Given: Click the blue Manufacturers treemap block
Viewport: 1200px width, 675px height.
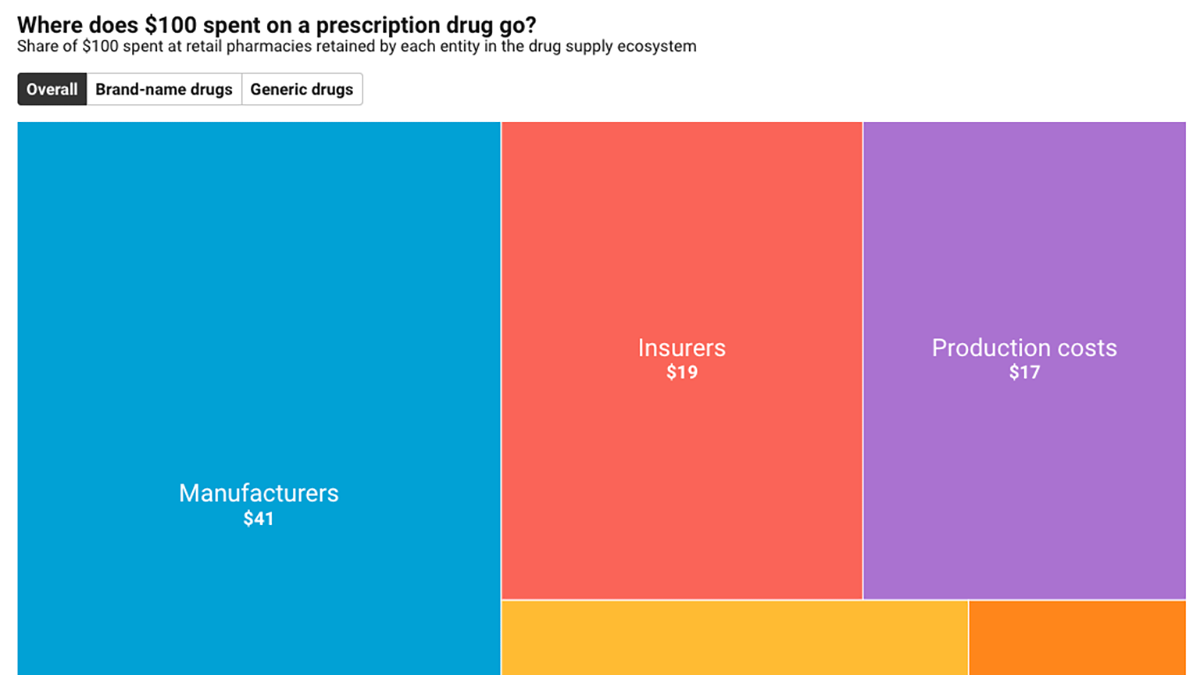Looking at the screenshot, I should click(x=258, y=300).
